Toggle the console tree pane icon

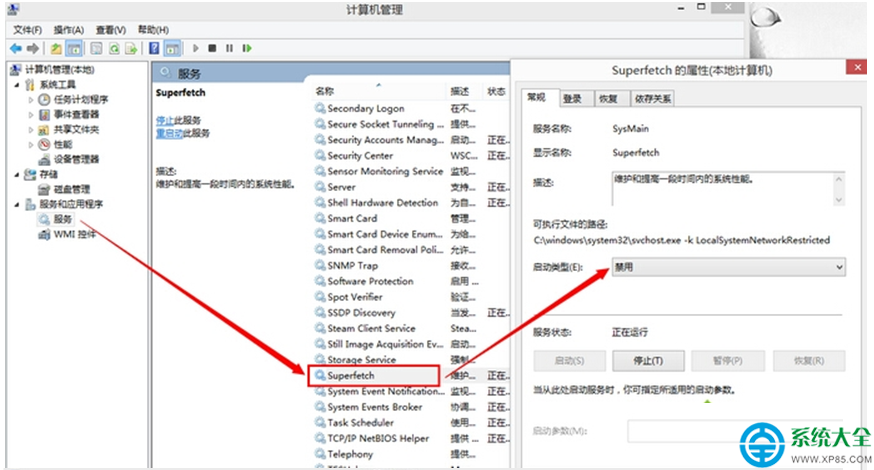click(74, 49)
